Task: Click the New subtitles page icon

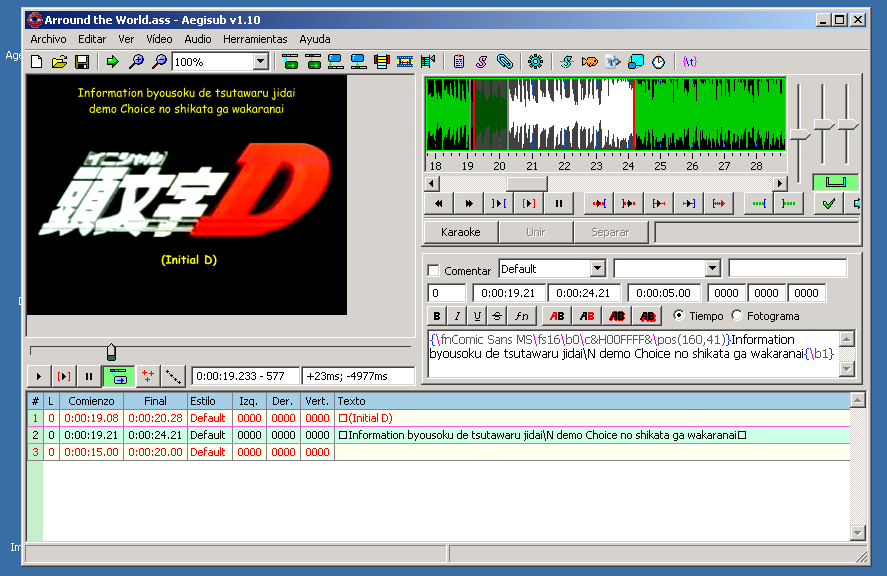Action: tap(37, 62)
